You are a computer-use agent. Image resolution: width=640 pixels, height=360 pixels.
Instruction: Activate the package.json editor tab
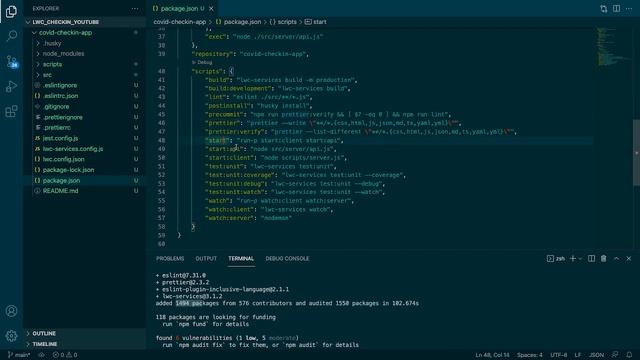(179, 9)
